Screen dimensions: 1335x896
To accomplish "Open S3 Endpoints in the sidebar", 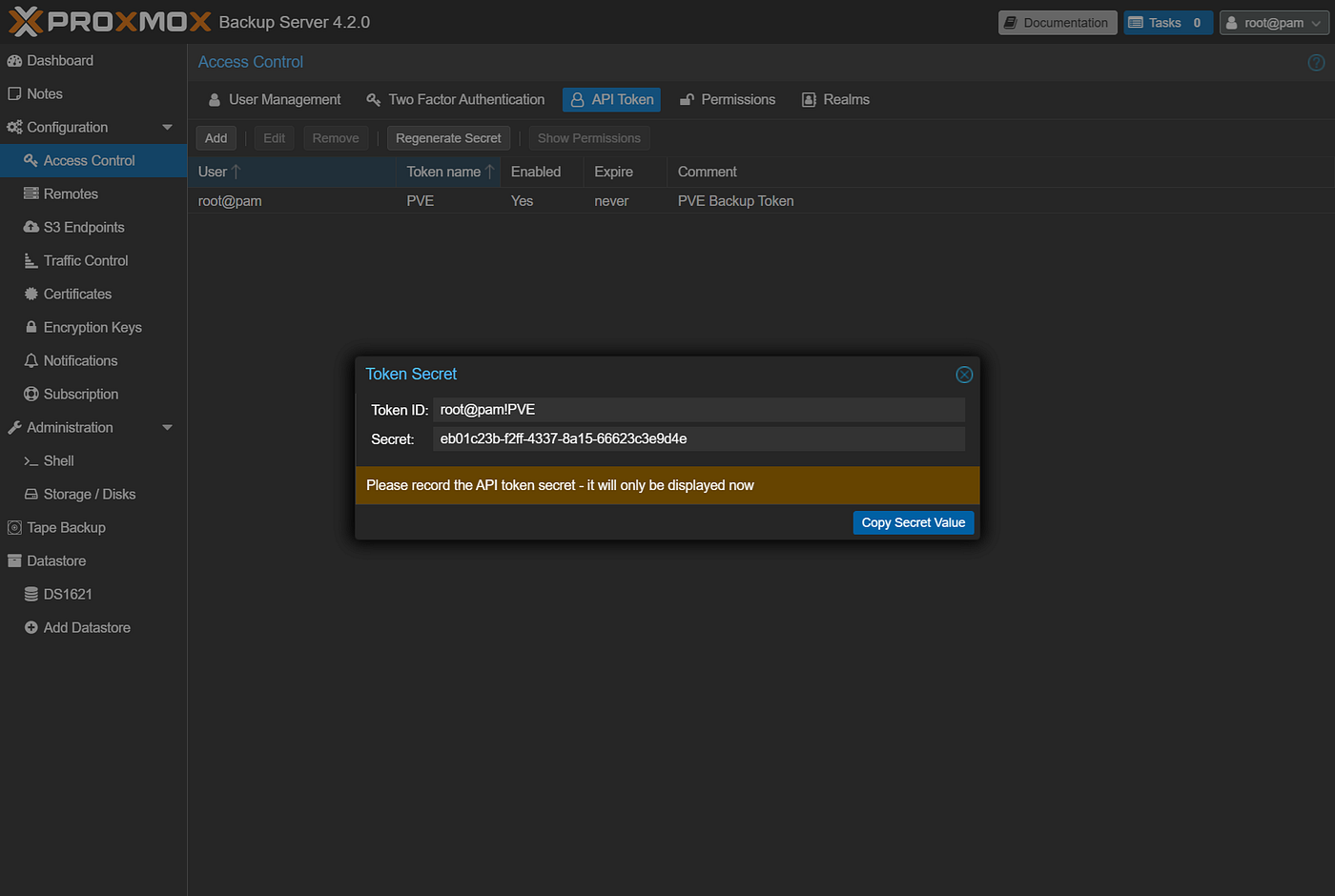I will pos(93,228).
